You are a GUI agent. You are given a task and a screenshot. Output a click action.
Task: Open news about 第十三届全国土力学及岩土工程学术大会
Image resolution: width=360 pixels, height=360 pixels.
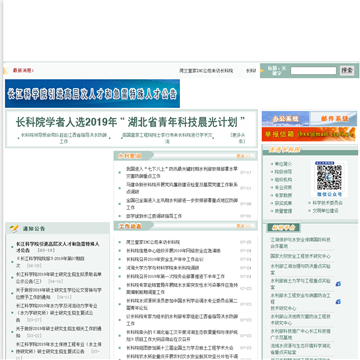(x=180, y=348)
